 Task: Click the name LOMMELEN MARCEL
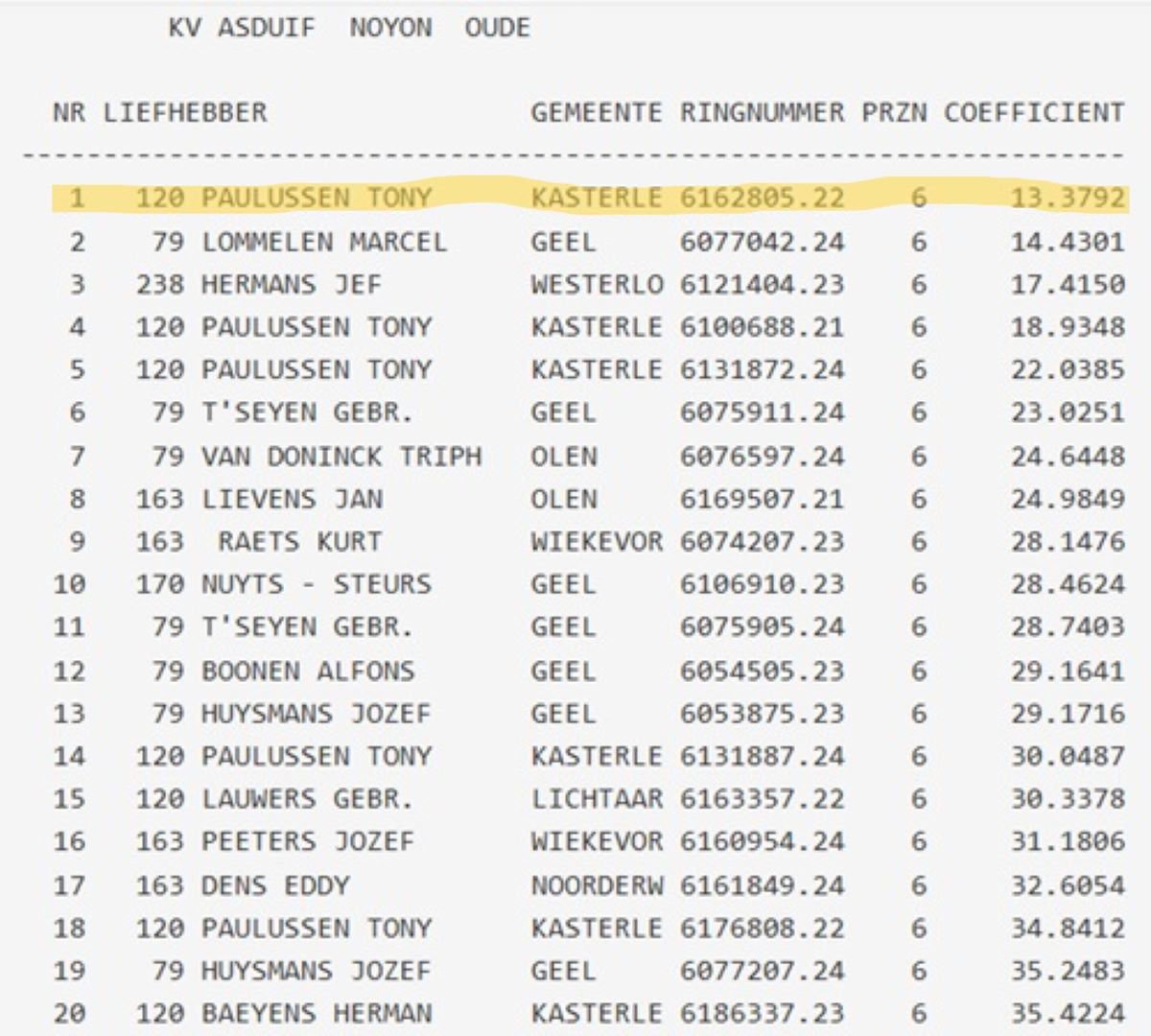tap(323, 241)
